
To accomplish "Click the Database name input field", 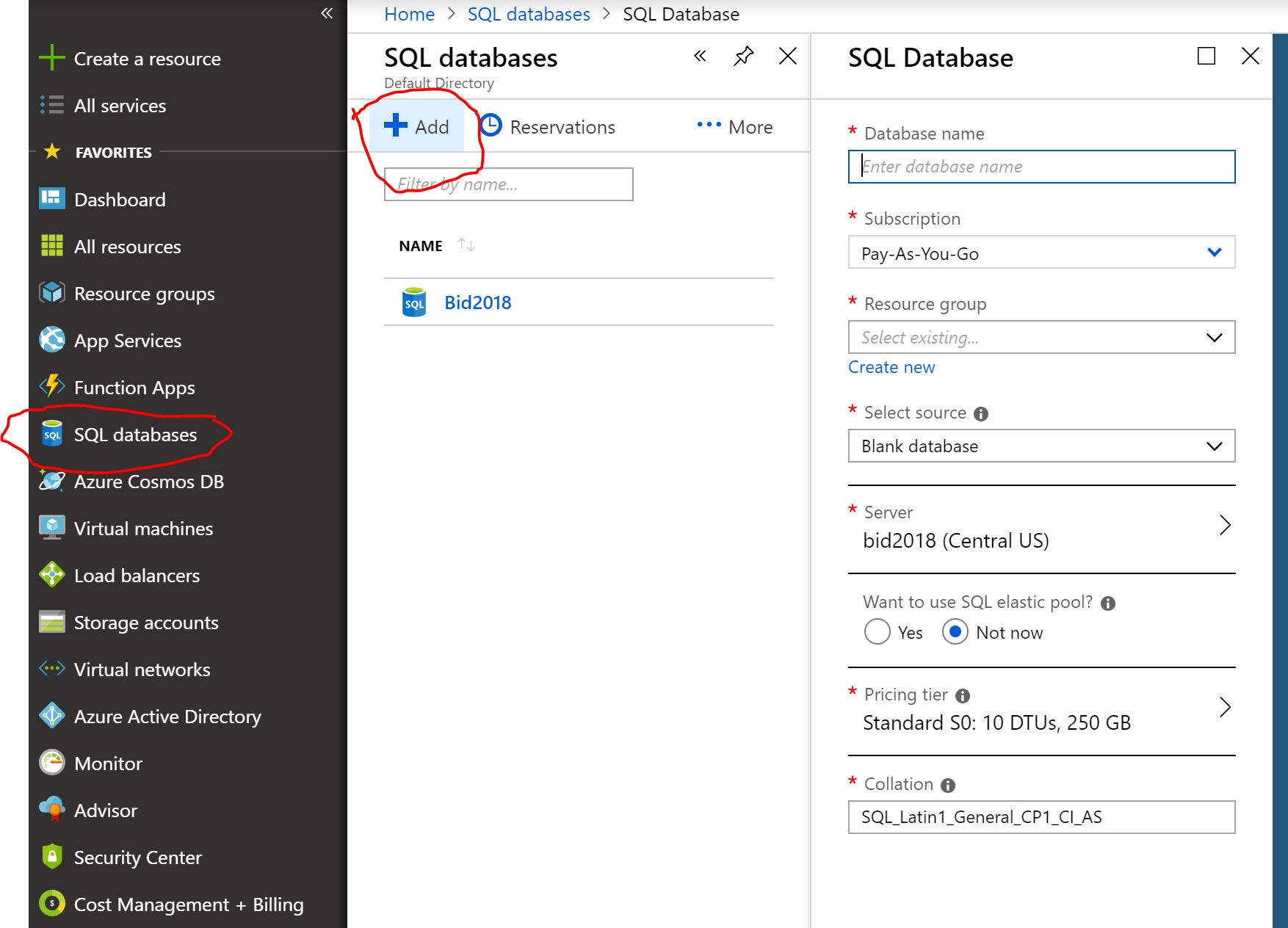I will [x=1041, y=167].
